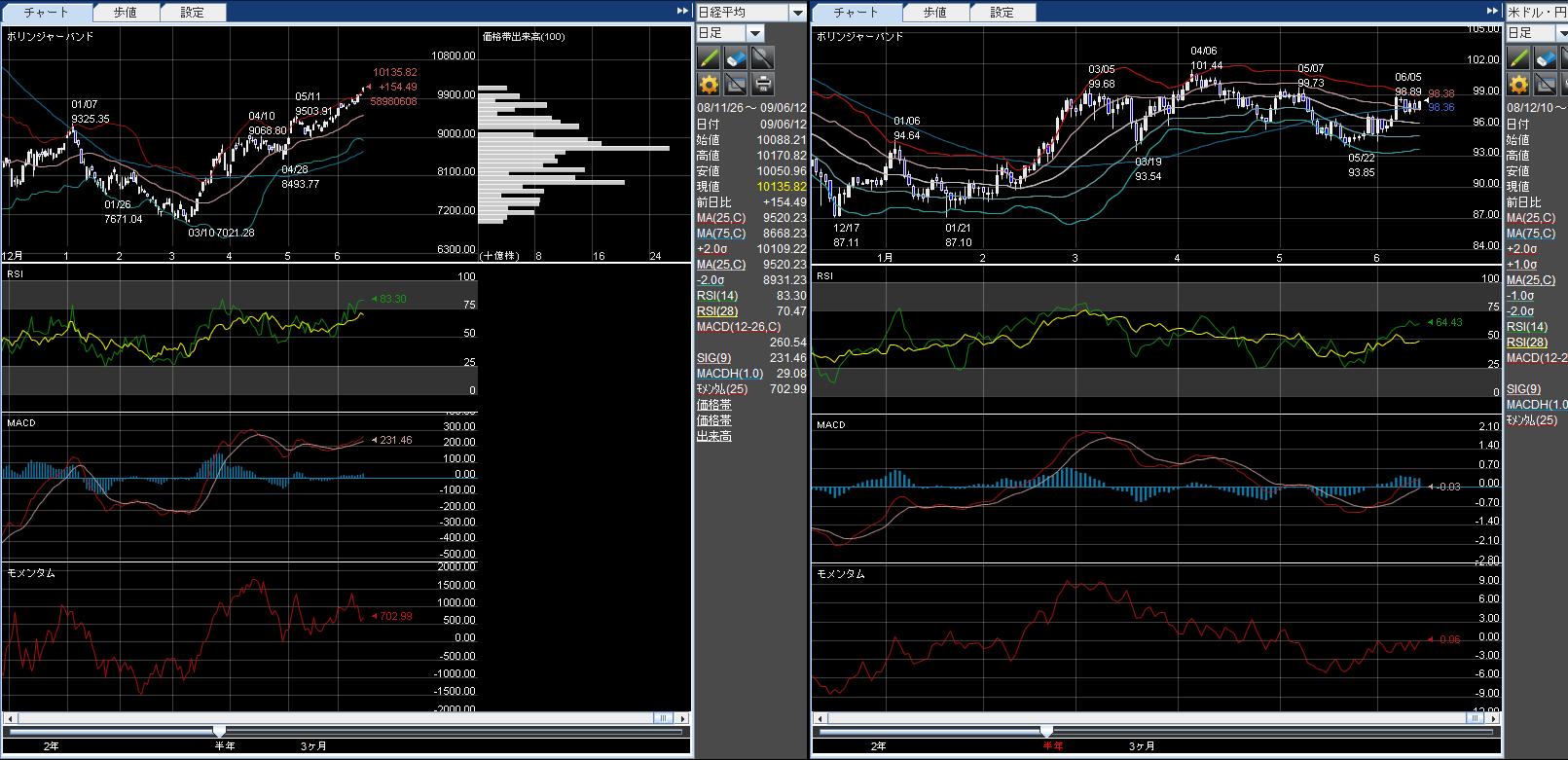Click the 出来高 link in Nikkei legend
1568x760 pixels.
coord(713,437)
